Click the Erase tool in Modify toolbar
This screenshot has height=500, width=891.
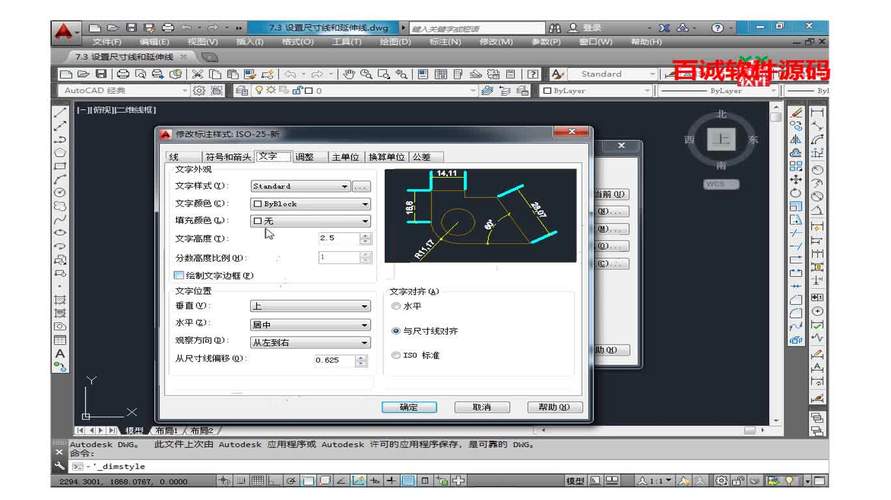click(x=796, y=112)
